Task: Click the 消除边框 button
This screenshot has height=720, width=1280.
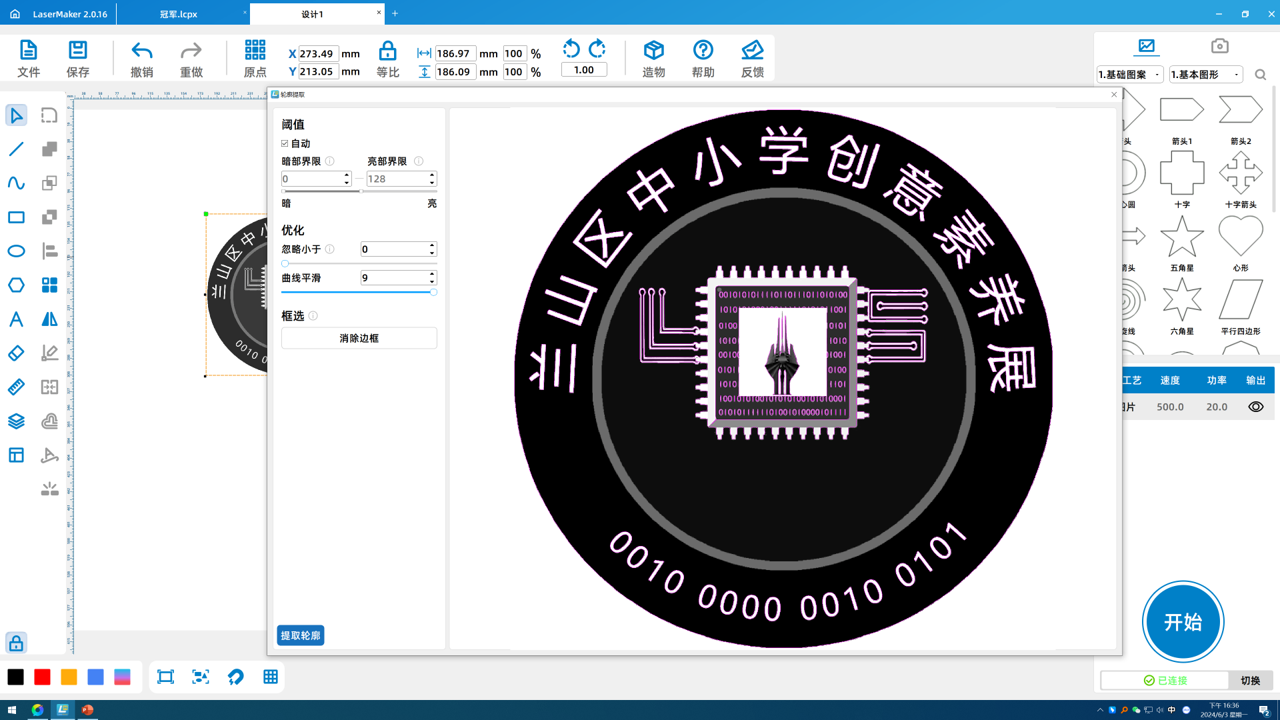Action: coord(359,338)
